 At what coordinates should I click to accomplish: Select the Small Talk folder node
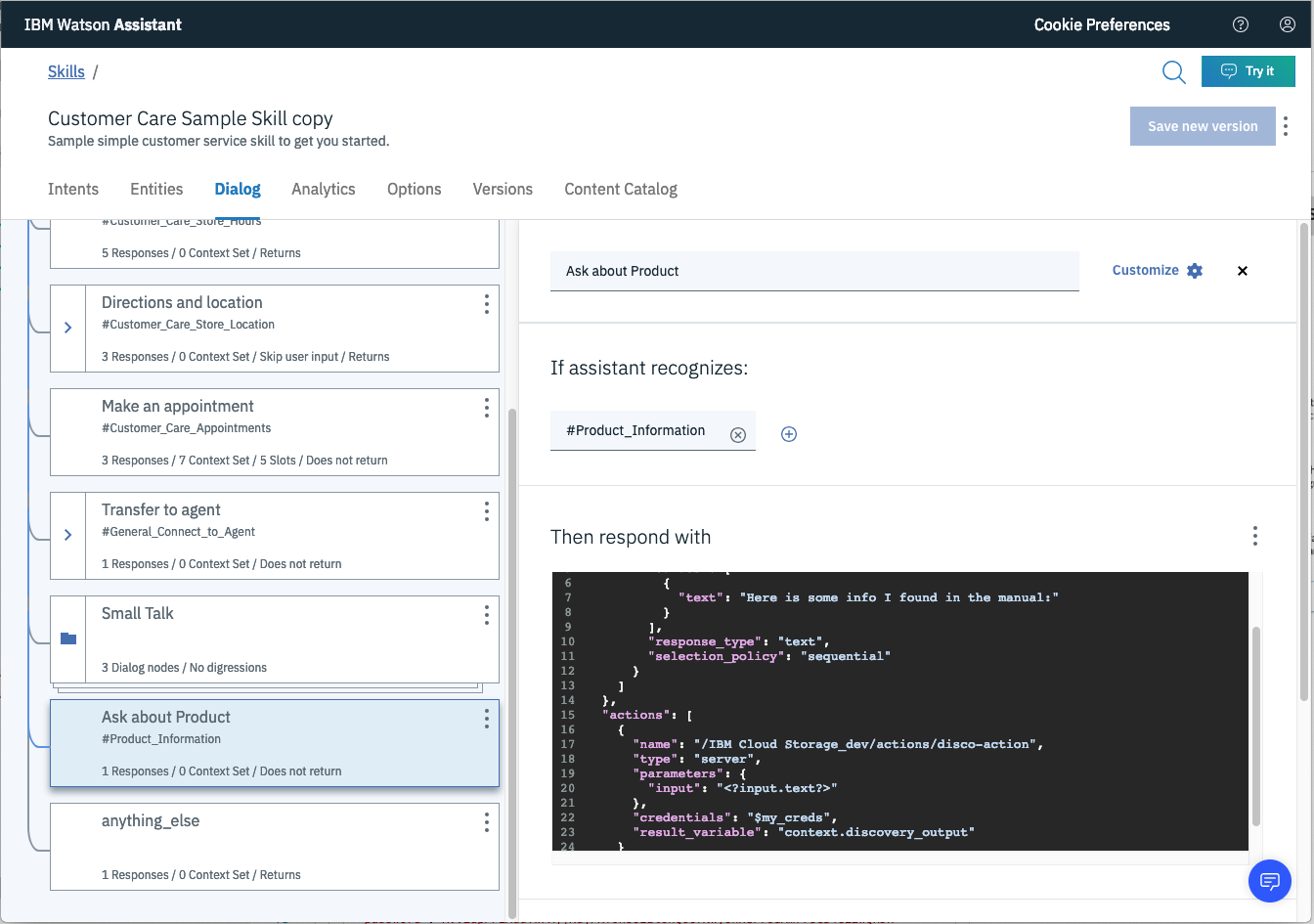[274, 639]
